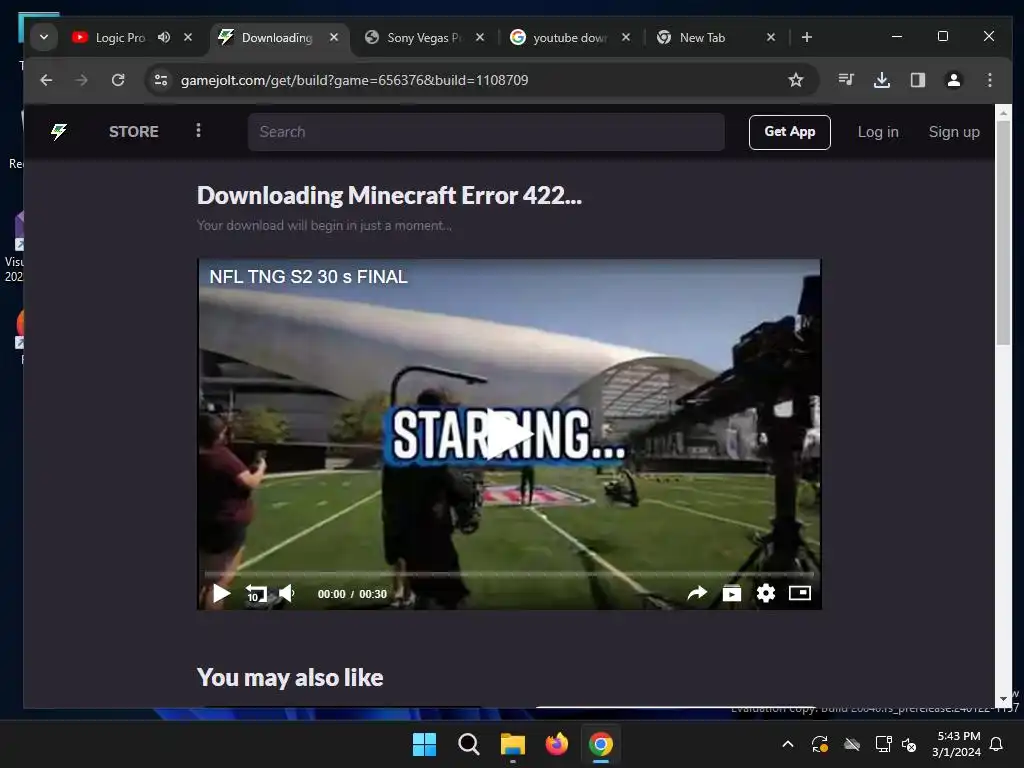This screenshot has width=1024, height=768.
Task: Click the Get App button
Action: point(790,132)
